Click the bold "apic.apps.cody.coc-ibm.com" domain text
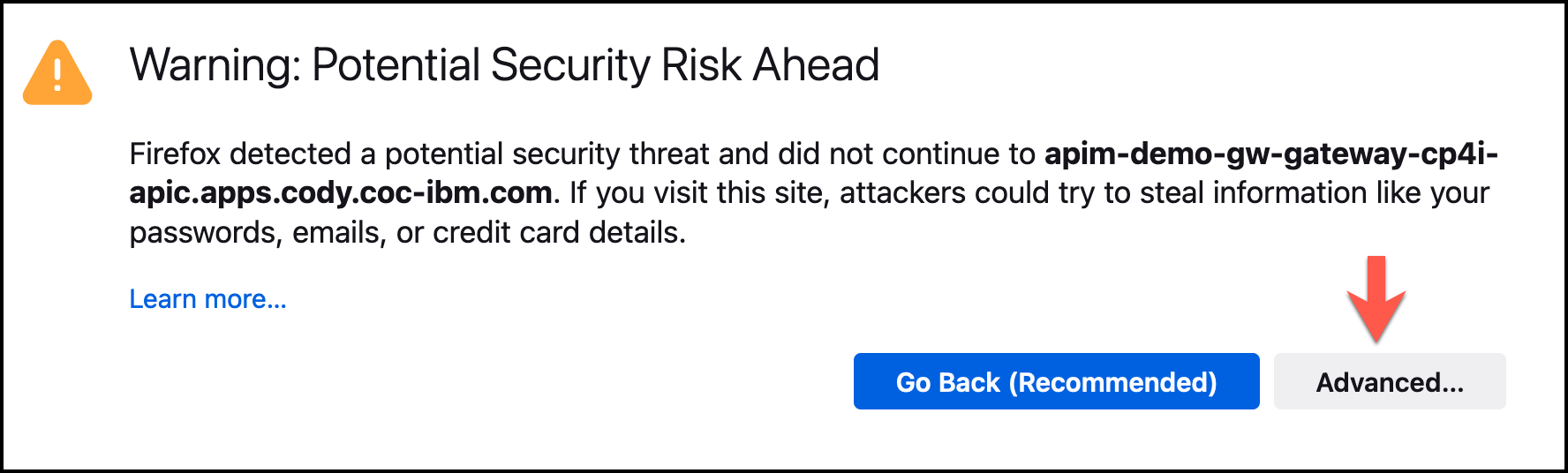Screen dimensions: 1568x473 341,193
